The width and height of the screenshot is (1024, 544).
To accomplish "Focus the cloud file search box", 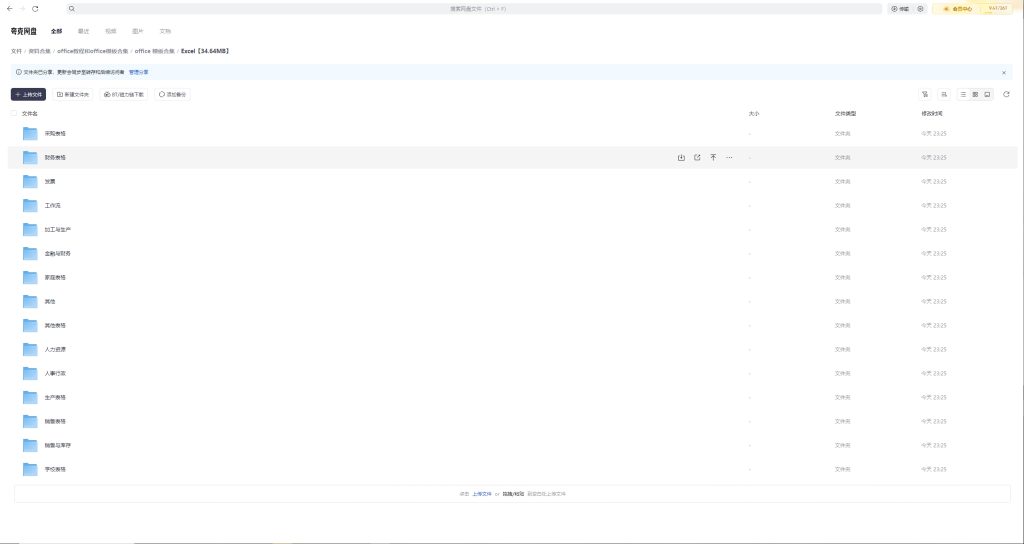I will click(x=477, y=8).
